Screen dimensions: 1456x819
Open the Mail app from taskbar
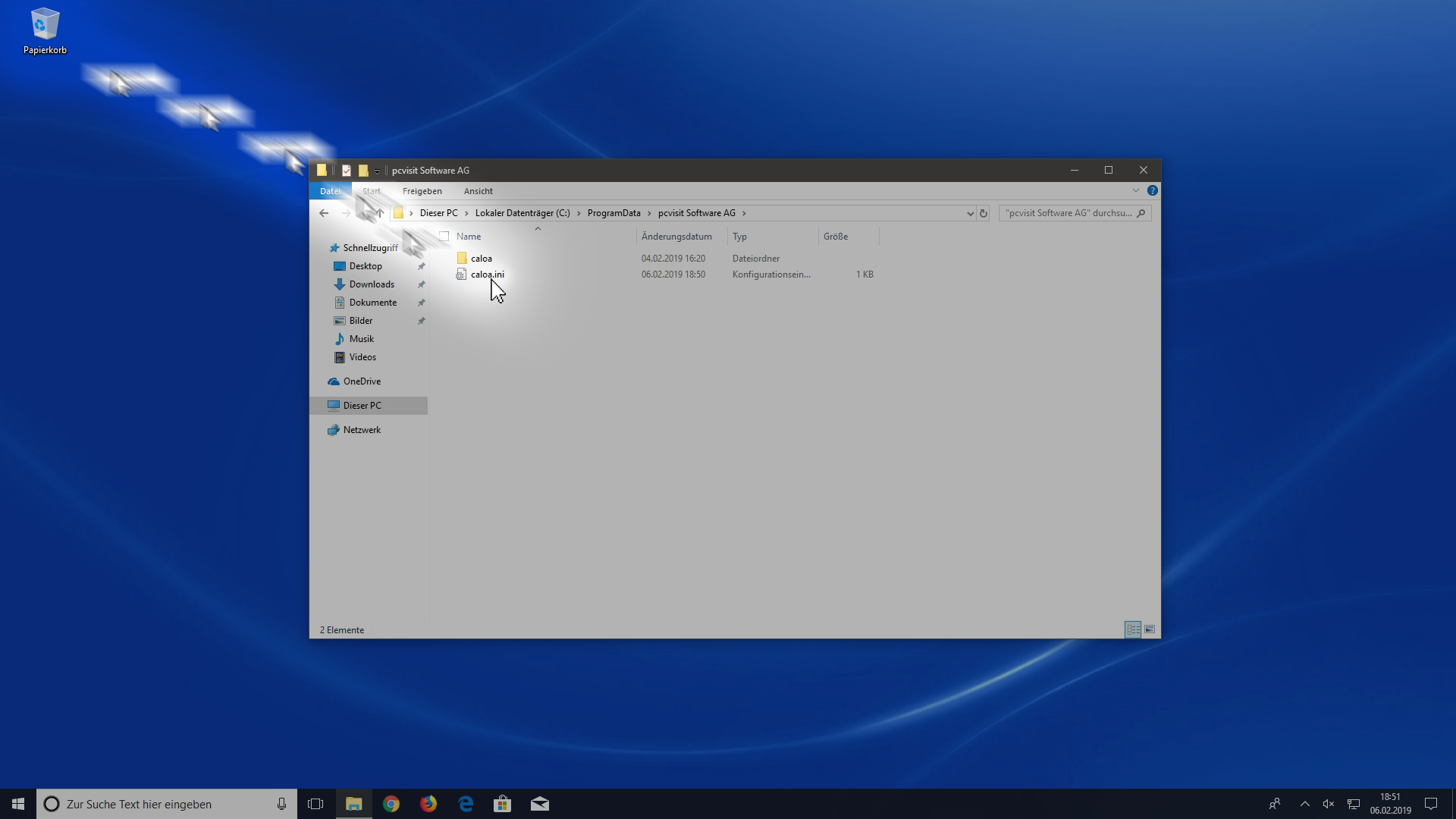tap(540, 804)
